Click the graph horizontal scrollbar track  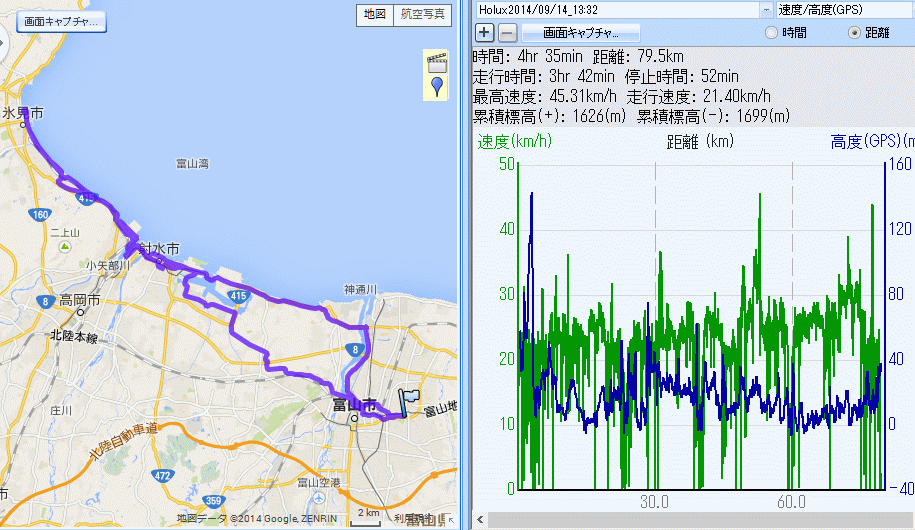[x=700, y=521]
